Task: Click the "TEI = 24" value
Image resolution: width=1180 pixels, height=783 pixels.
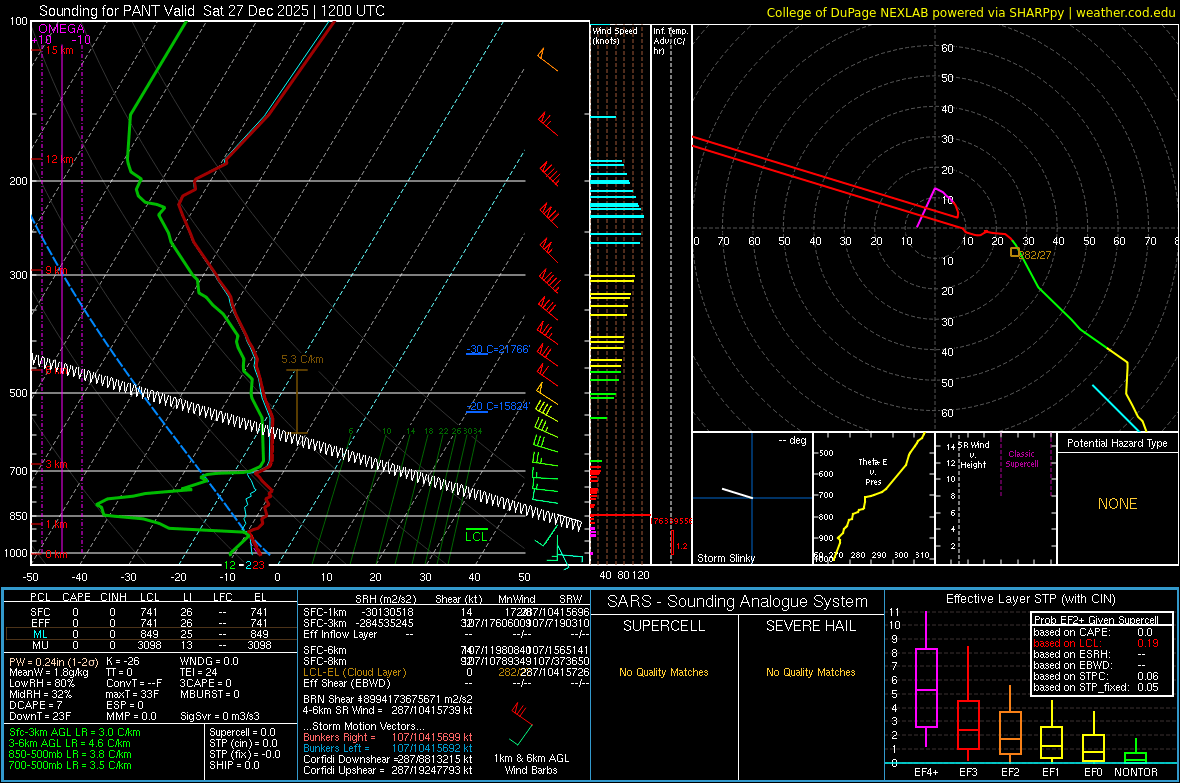Action: [x=199, y=672]
